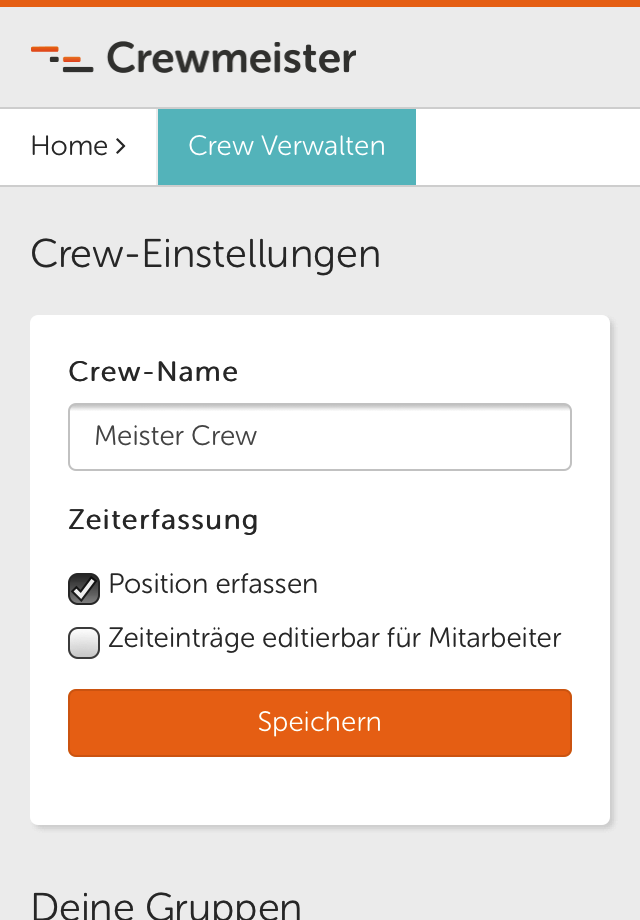Viewport: 640px width, 920px height.
Task: Click the Position erfassen label text
Action: (x=213, y=584)
